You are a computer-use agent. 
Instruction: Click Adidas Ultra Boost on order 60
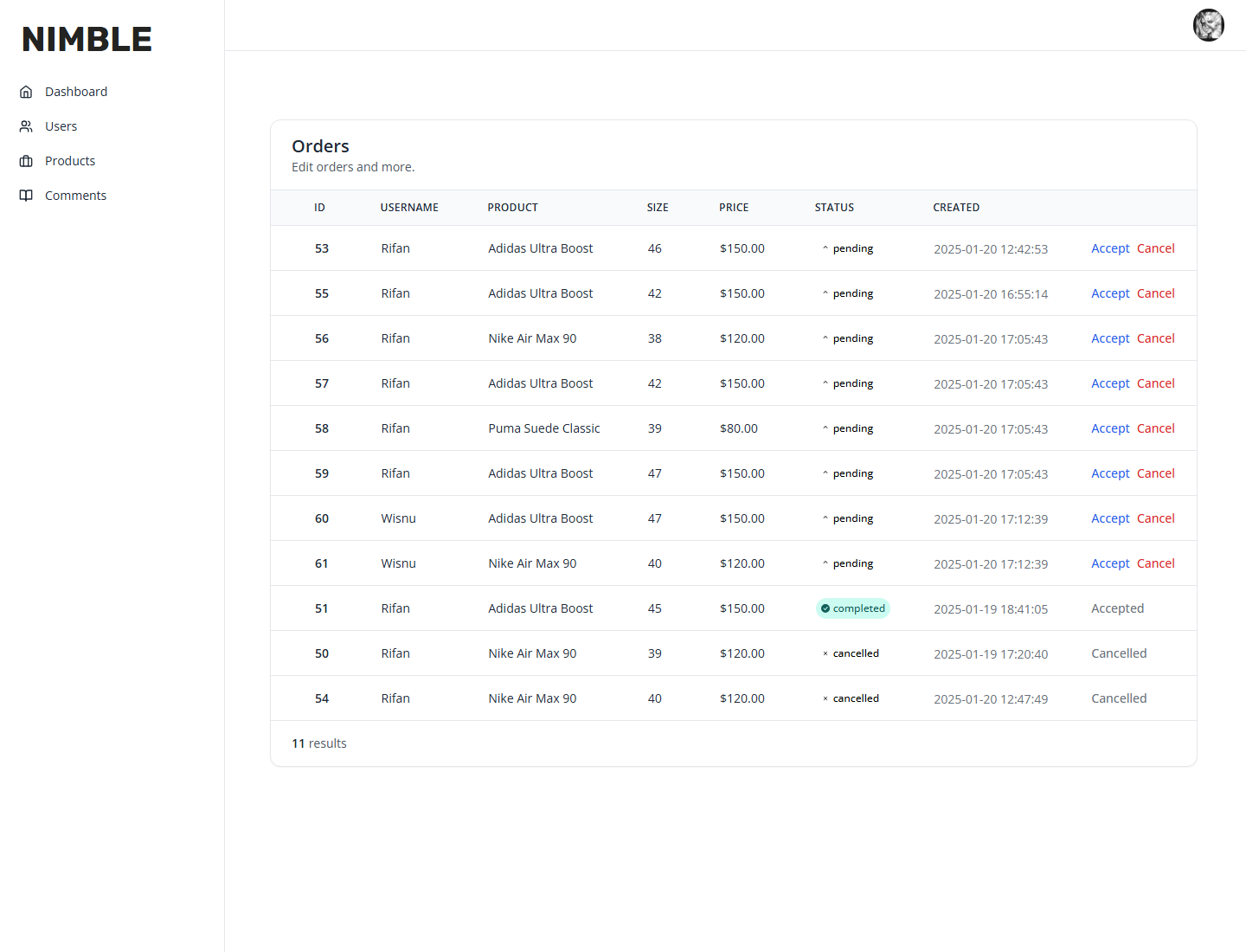tap(540, 518)
